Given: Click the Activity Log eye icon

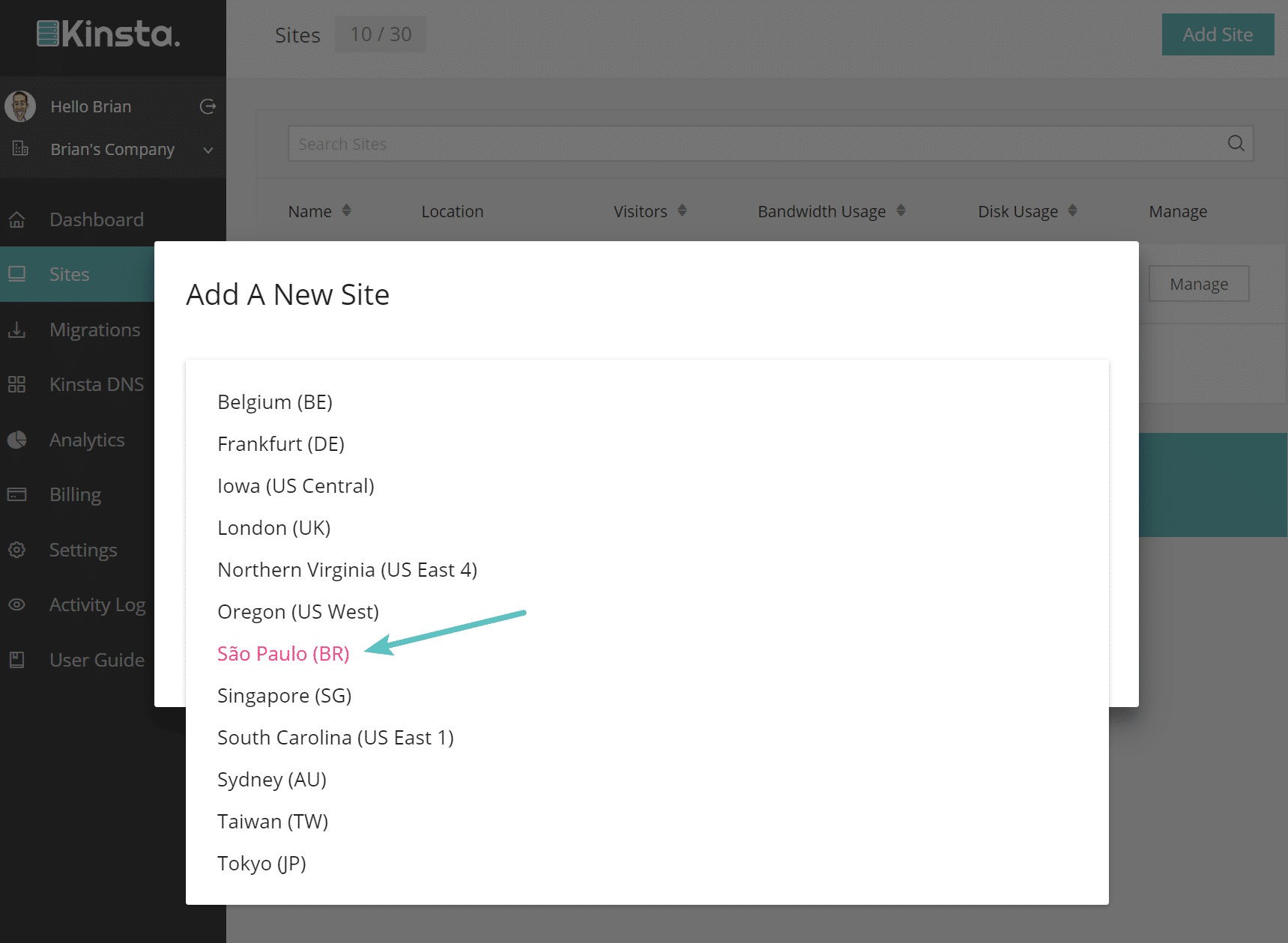Looking at the screenshot, I should (x=17, y=604).
